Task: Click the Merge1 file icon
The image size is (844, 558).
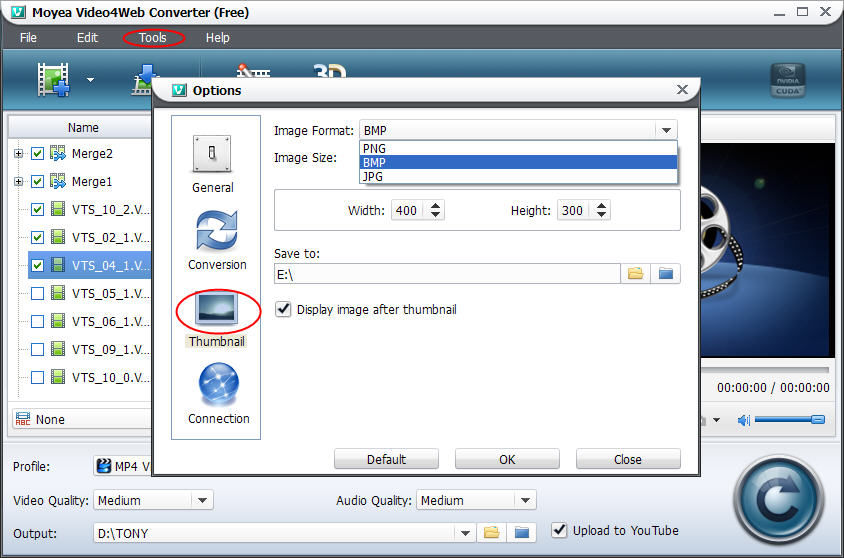Action: (58, 181)
